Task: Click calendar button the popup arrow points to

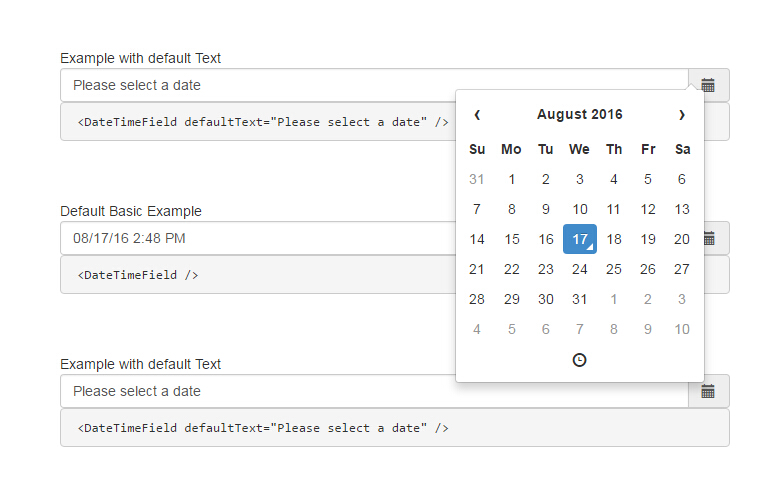Action: click(709, 85)
